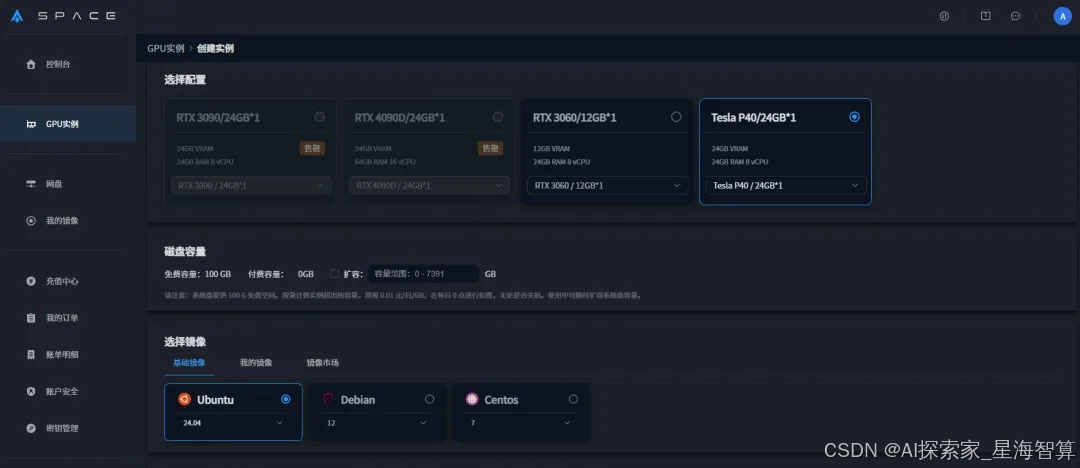Viewport: 1080px width, 468px height.
Task: Open the Tesla P40 / 24GB*1 dropdown
Action: pos(786,185)
